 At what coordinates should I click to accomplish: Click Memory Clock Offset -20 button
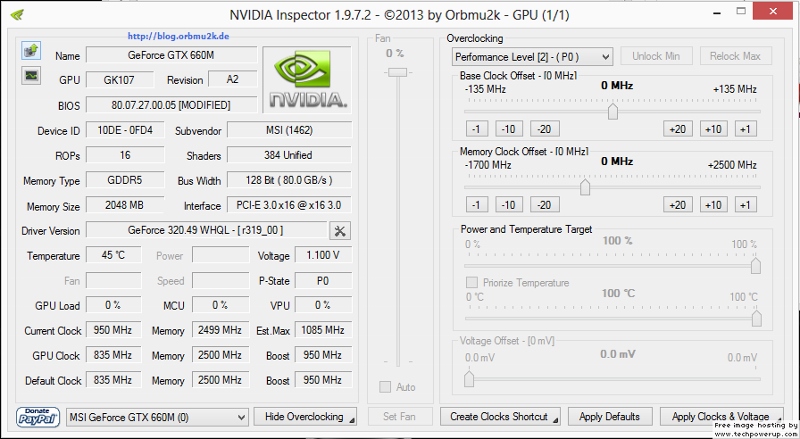click(544, 205)
